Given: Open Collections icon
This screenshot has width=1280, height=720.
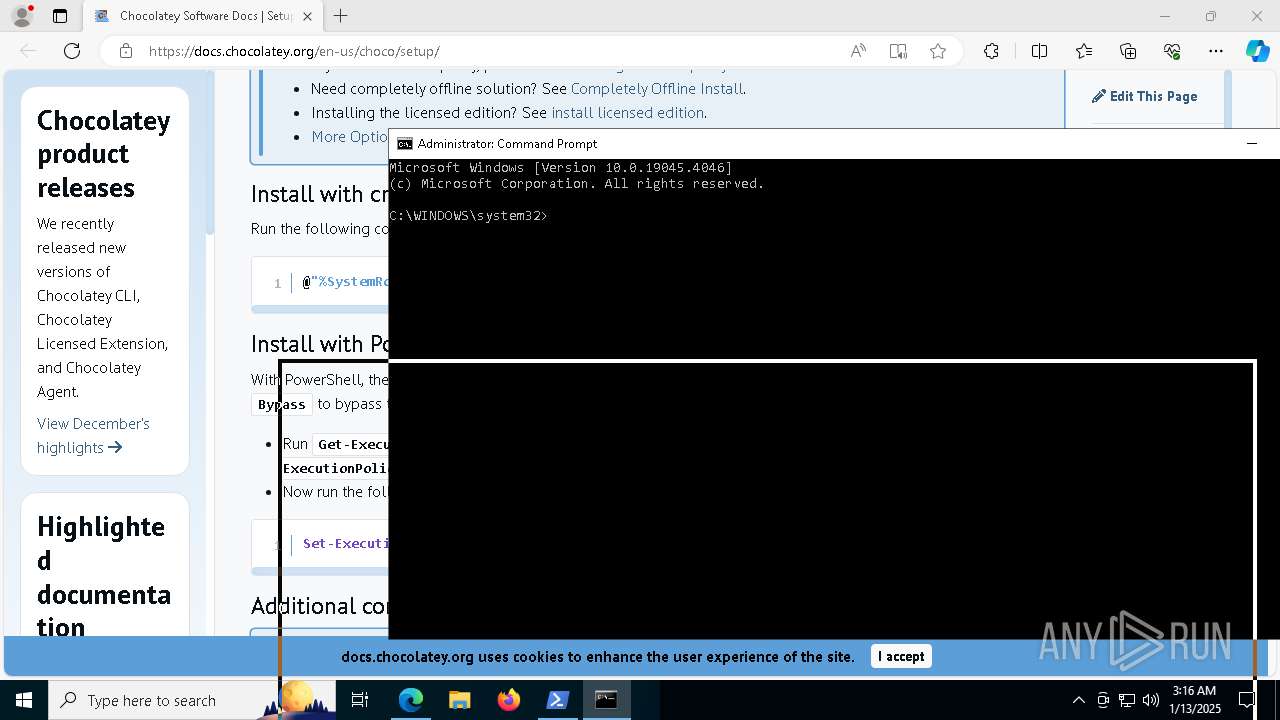Looking at the screenshot, I should point(1128,51).
